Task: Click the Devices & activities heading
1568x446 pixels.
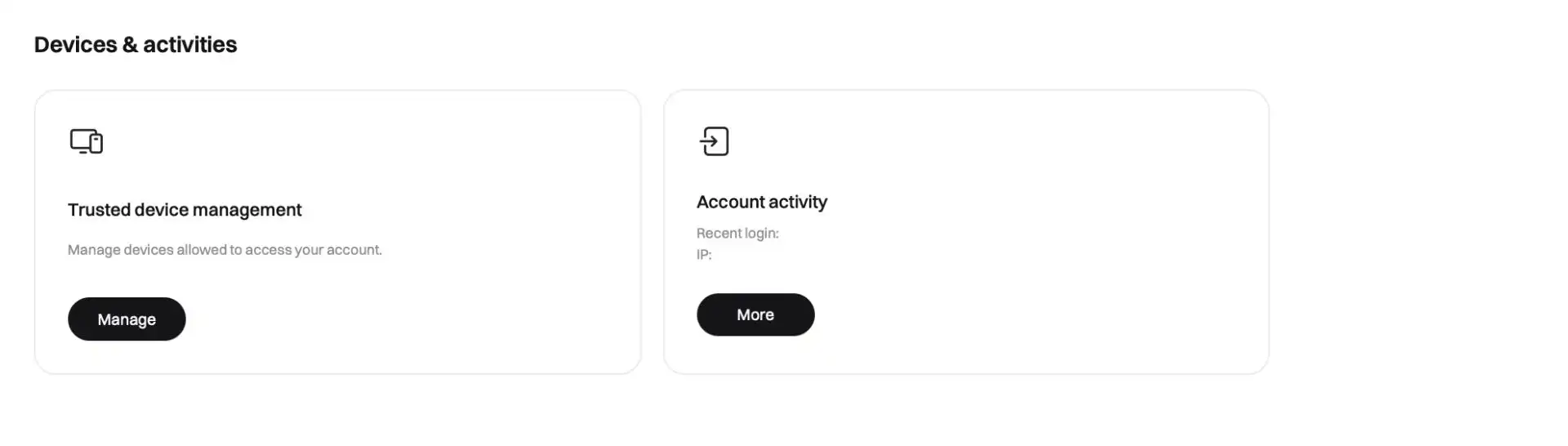Action: click(136, 45)
